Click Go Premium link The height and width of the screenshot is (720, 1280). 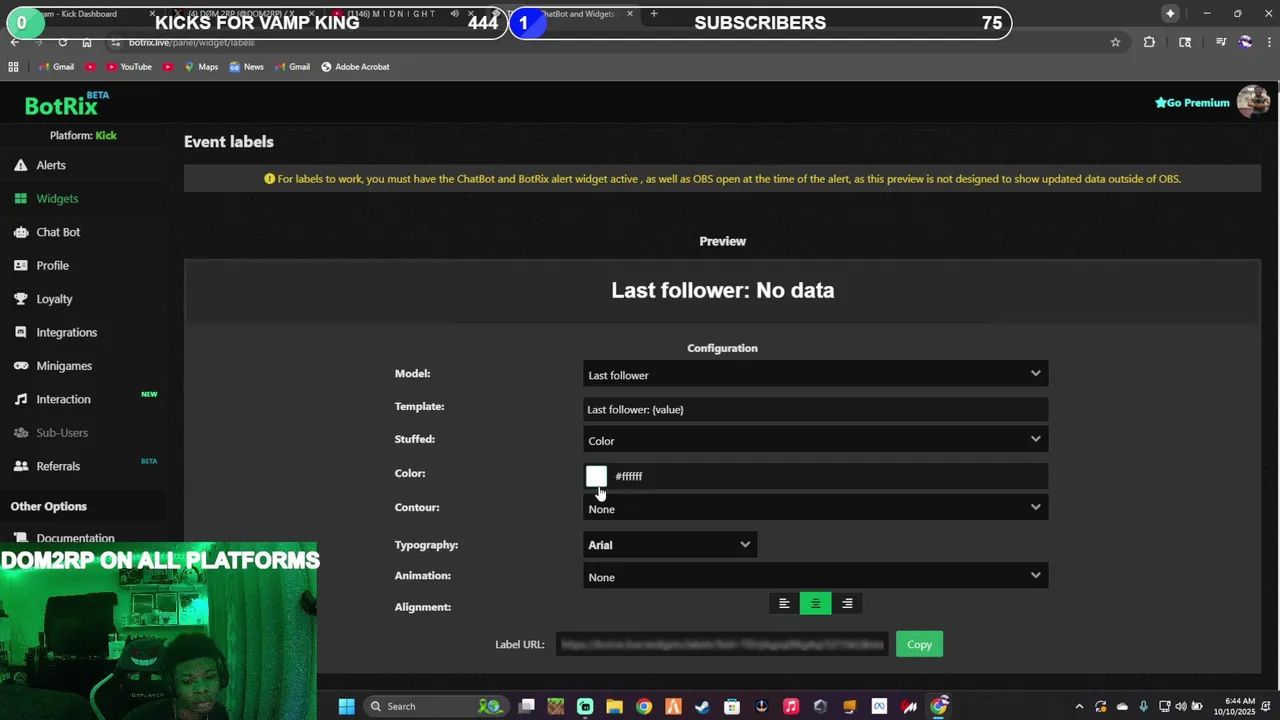tap(1192, 102)
